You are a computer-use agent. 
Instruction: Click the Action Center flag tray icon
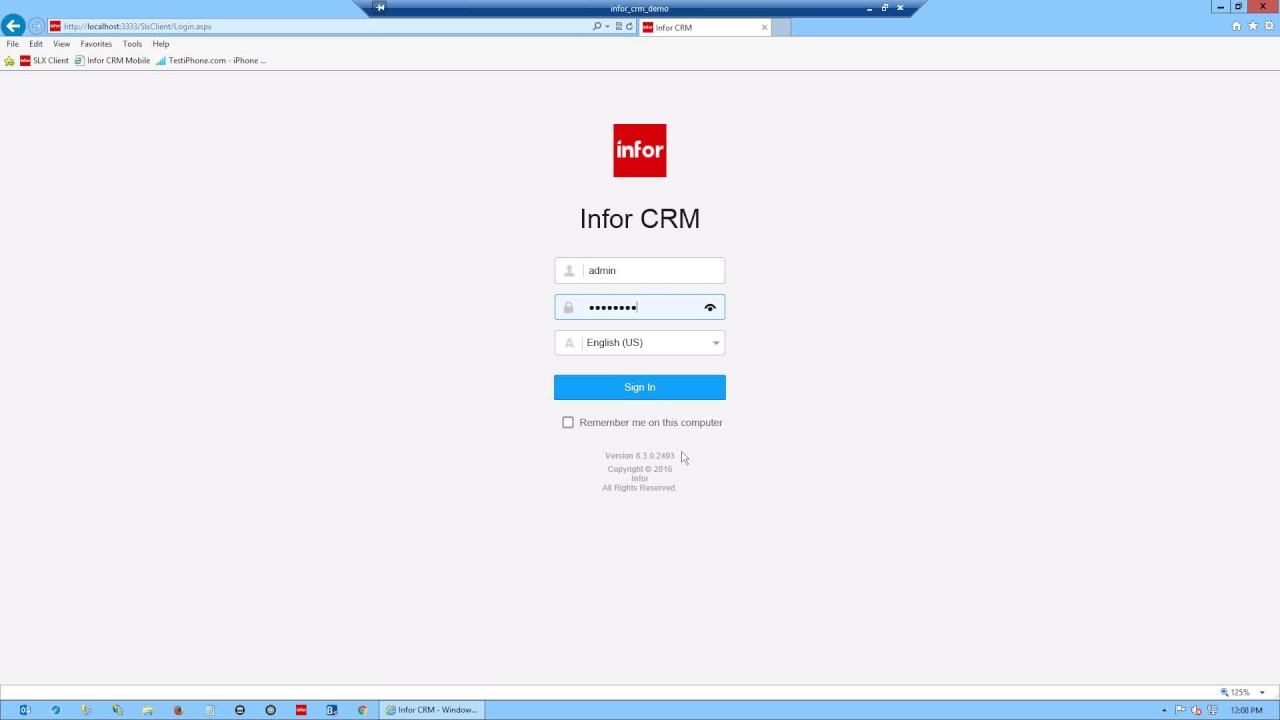(x=1181, y=710)
